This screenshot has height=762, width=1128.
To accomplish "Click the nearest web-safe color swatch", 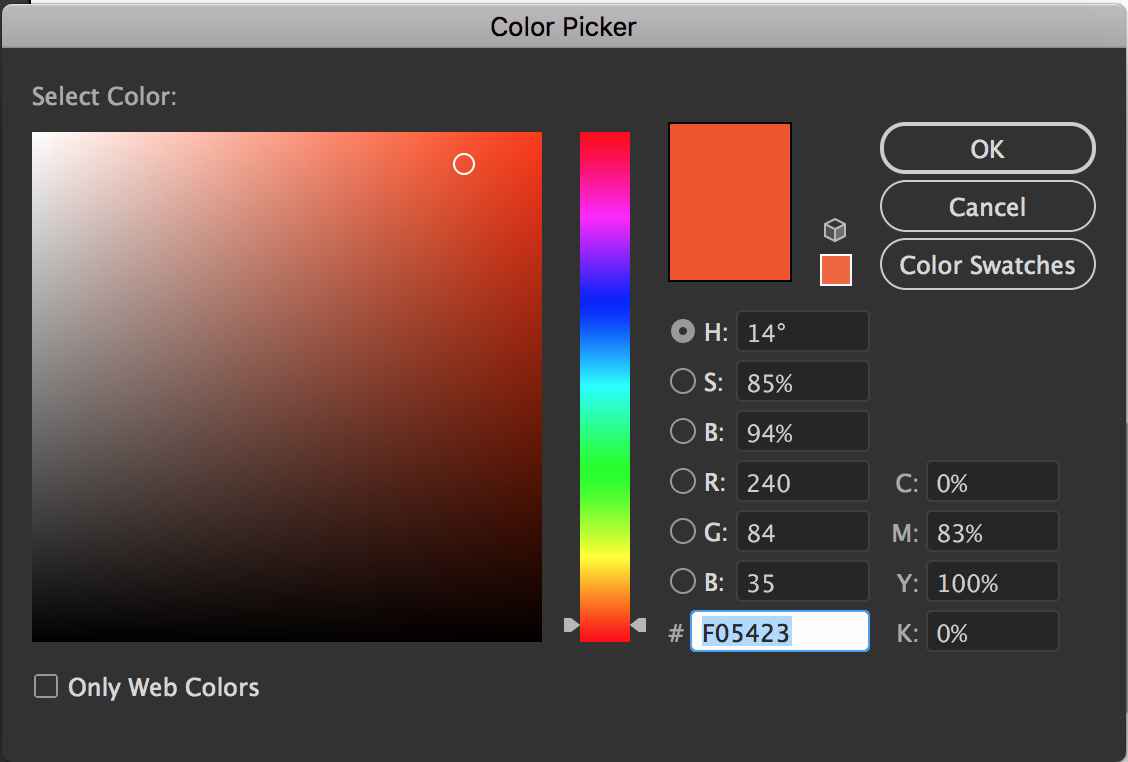I will coord(835,270).
